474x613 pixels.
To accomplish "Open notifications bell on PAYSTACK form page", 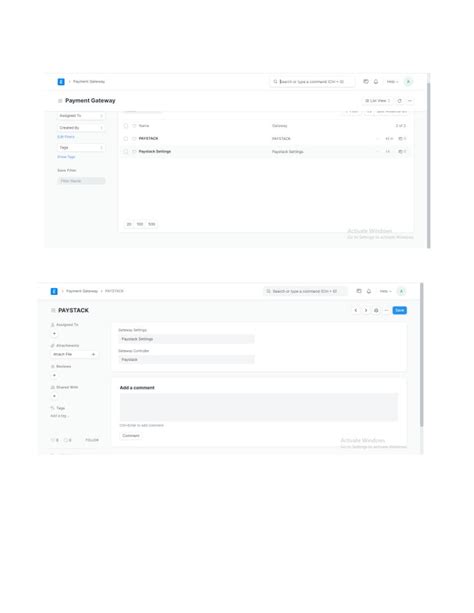I will (369, 291).
